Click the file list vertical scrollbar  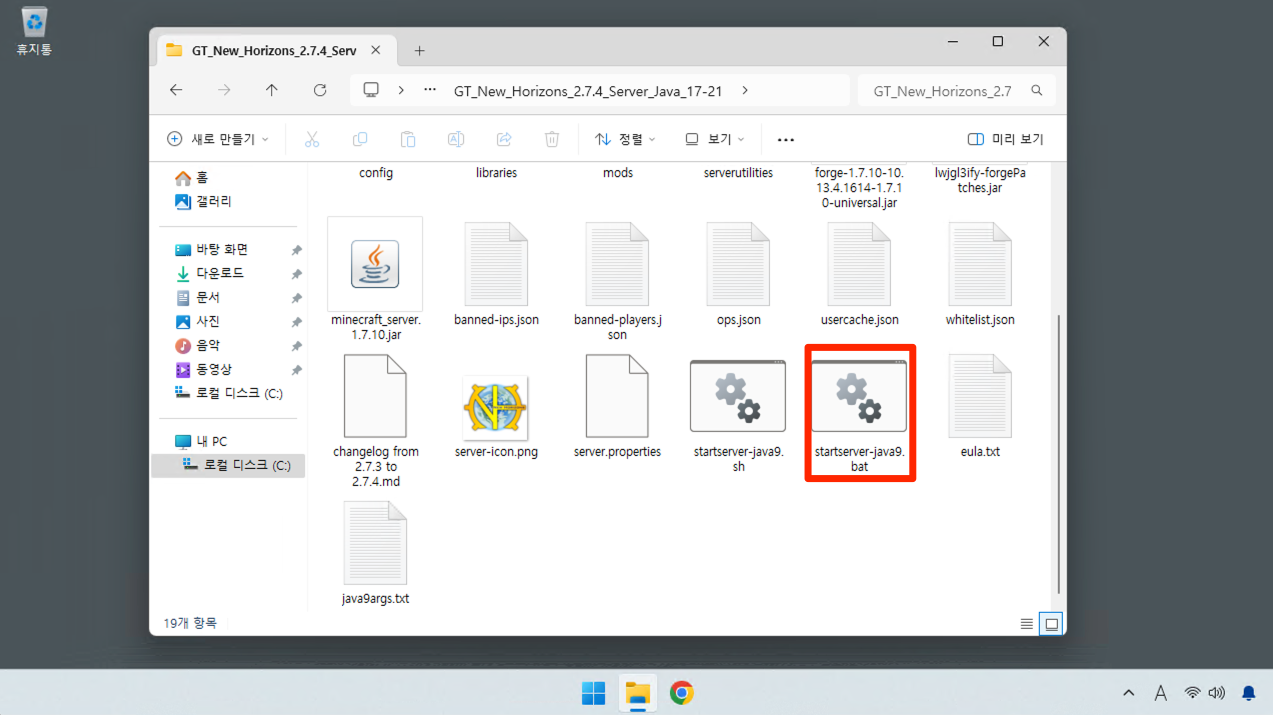1059,452
